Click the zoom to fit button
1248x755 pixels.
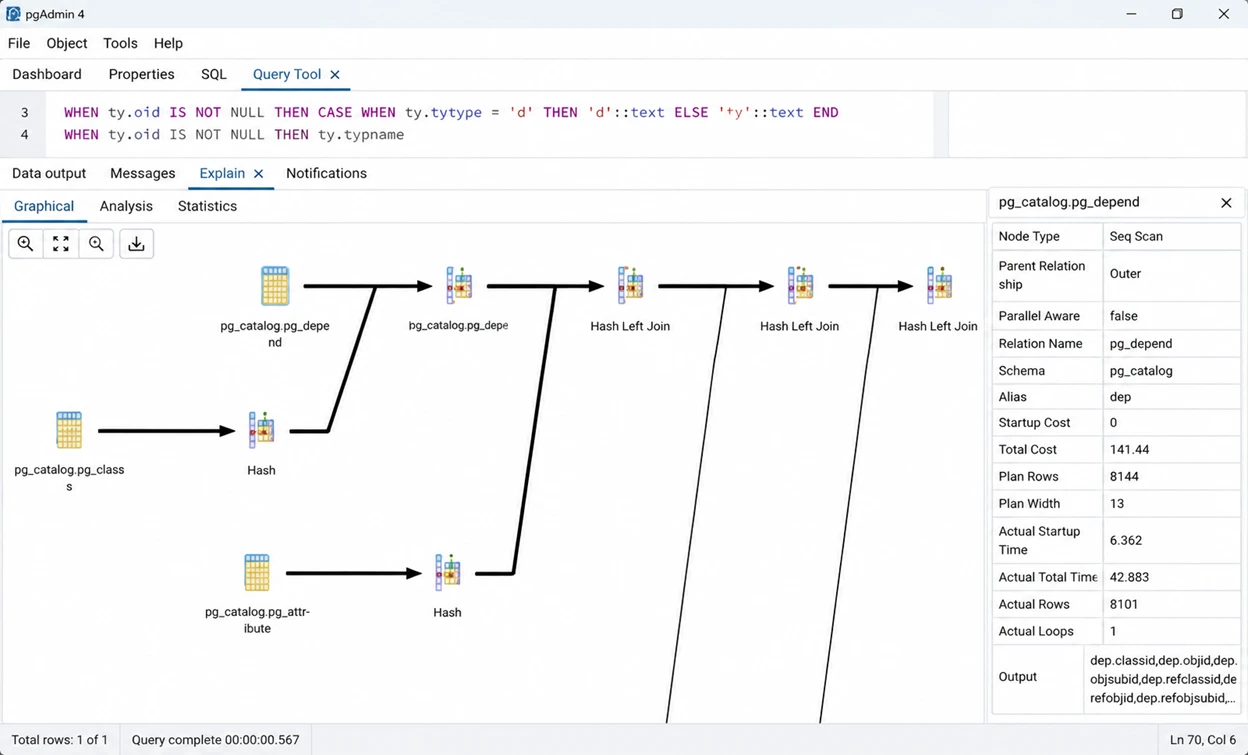61,244
